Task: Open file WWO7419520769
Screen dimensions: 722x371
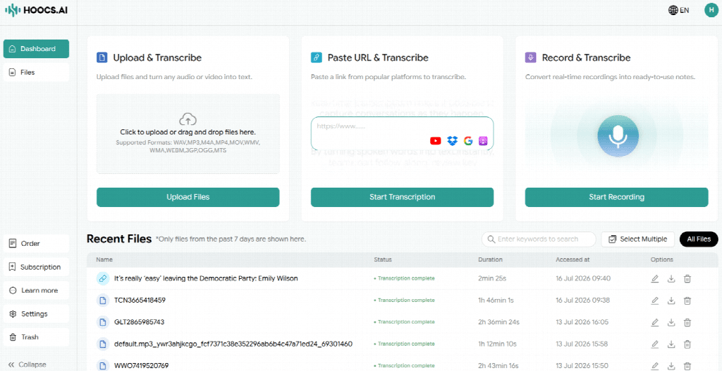Action: click(x=141, y=366)
